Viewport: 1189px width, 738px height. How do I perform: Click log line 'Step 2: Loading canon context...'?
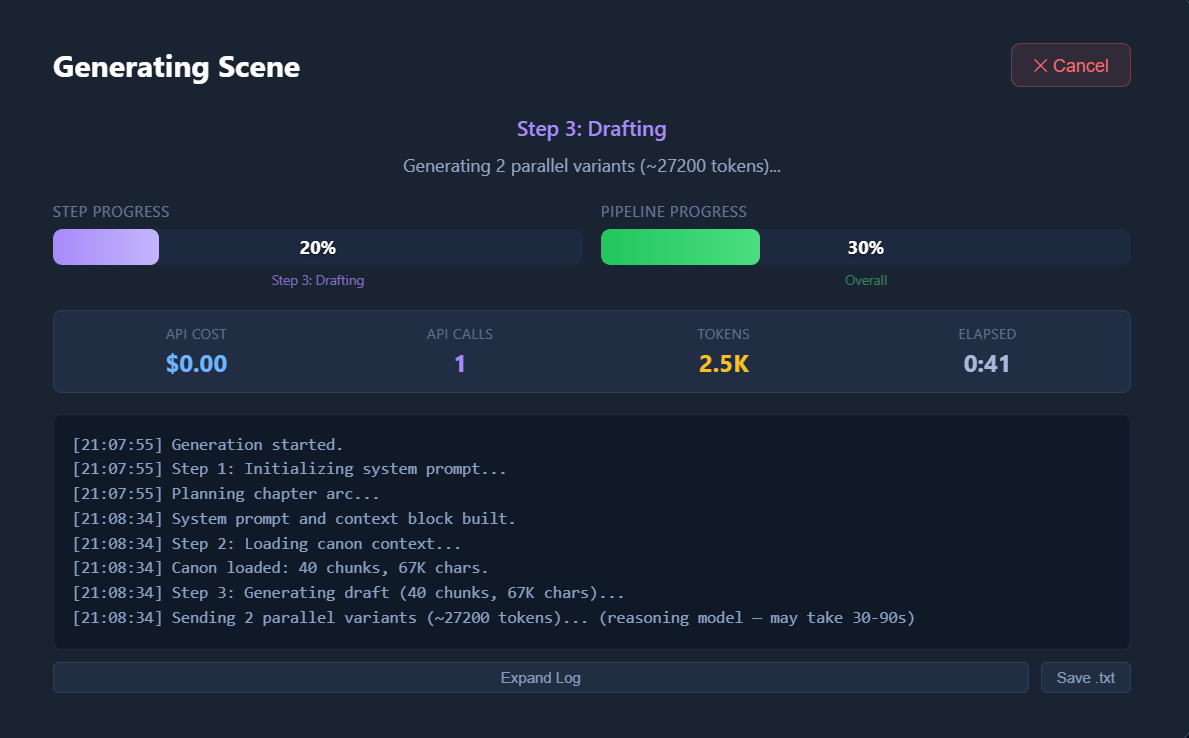[266, 544]
